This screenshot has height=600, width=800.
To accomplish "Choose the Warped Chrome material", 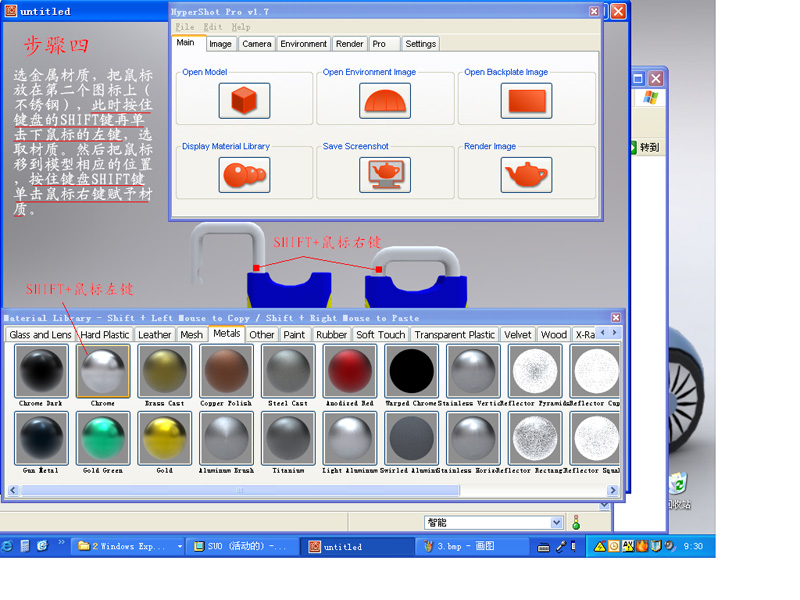I will (412, 371).
